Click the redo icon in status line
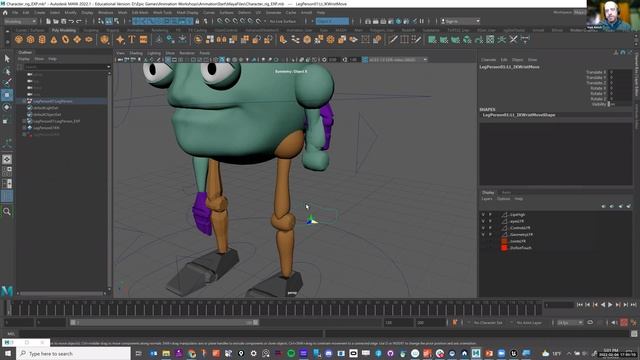The image size is (640, 360). [79, 21]
